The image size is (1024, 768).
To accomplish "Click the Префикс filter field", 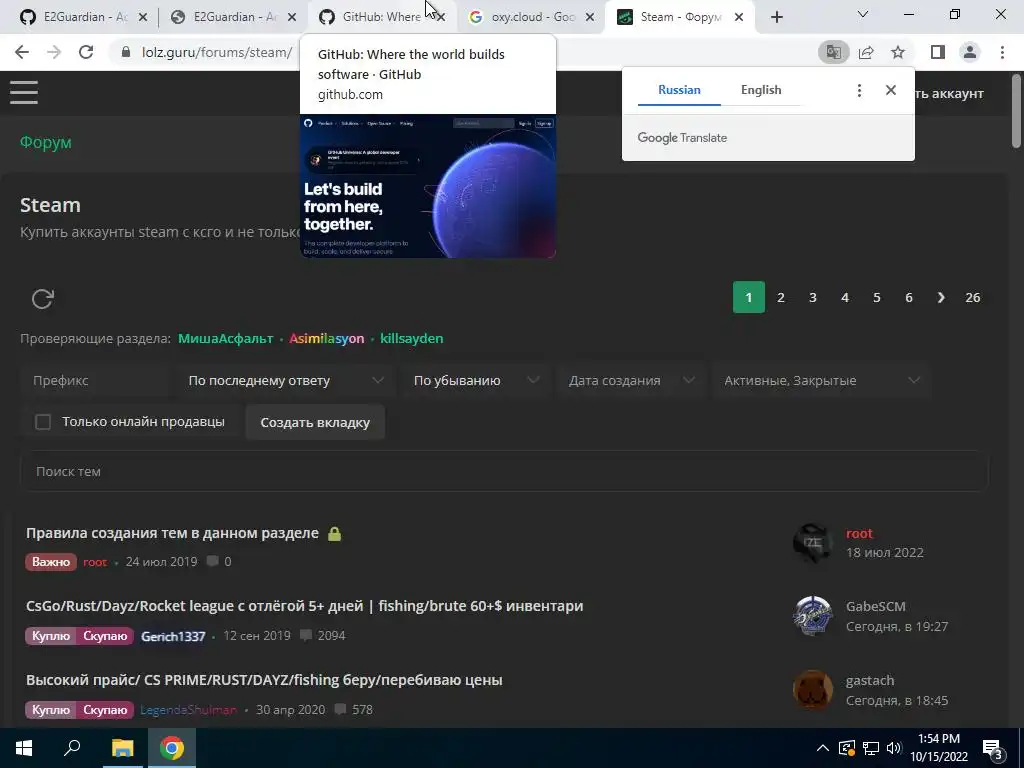I will pos(95,380).
